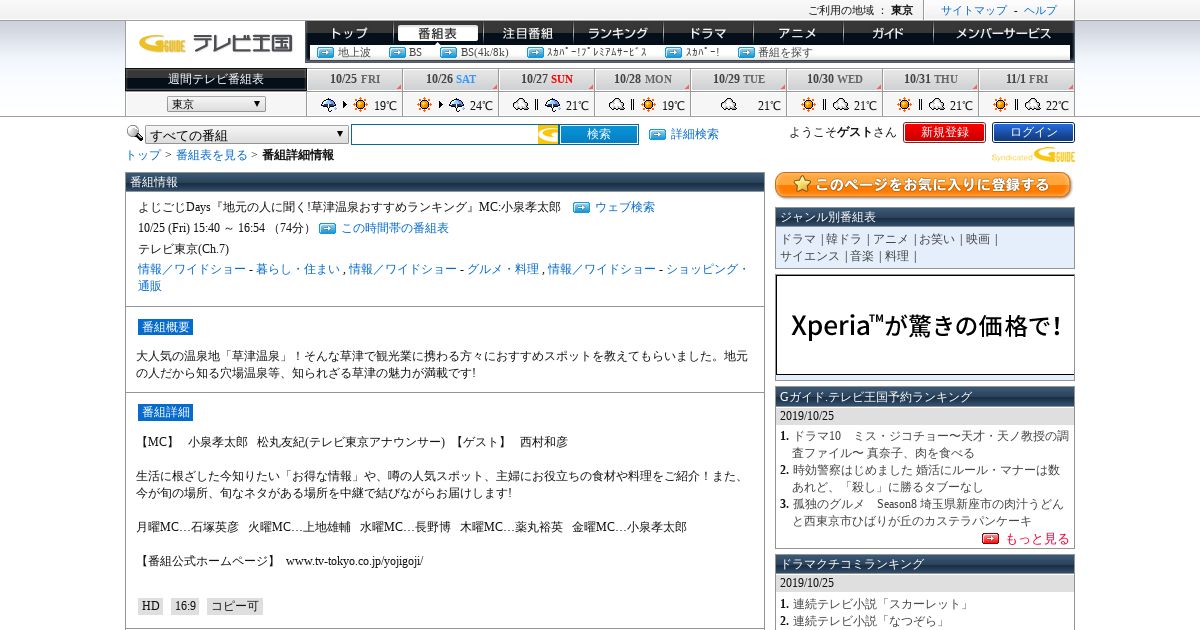This screenshot has width=1200, height=630.
Task: Click the コピー可 tag
Action: pos(235,606)
